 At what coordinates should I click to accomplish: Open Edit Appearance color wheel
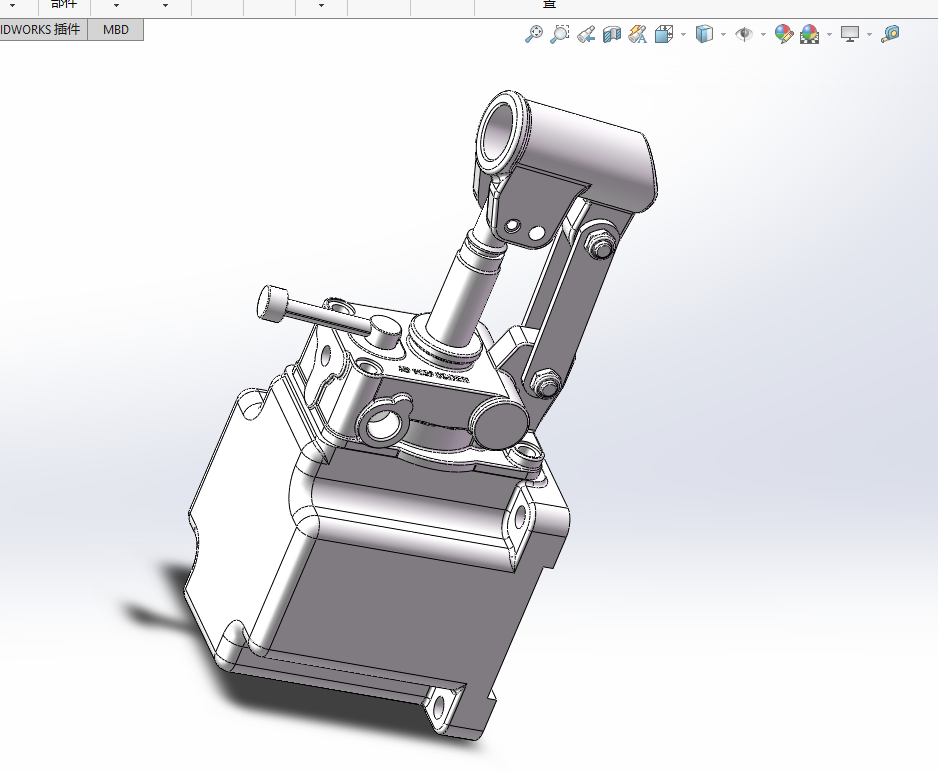point(784,34)
